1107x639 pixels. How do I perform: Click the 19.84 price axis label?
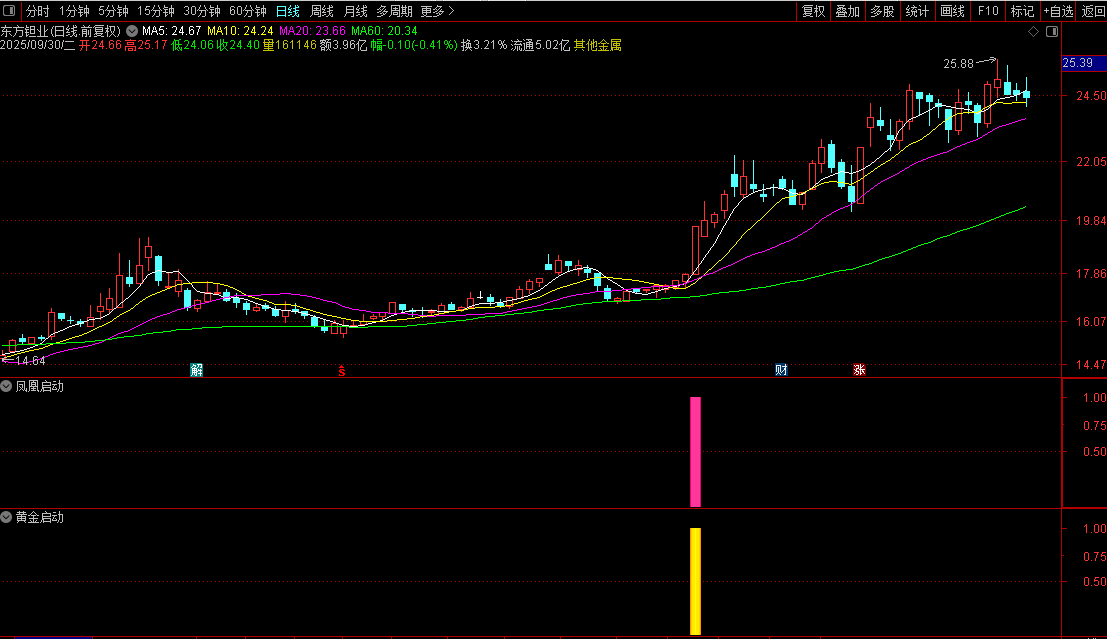pos(1091,221)
